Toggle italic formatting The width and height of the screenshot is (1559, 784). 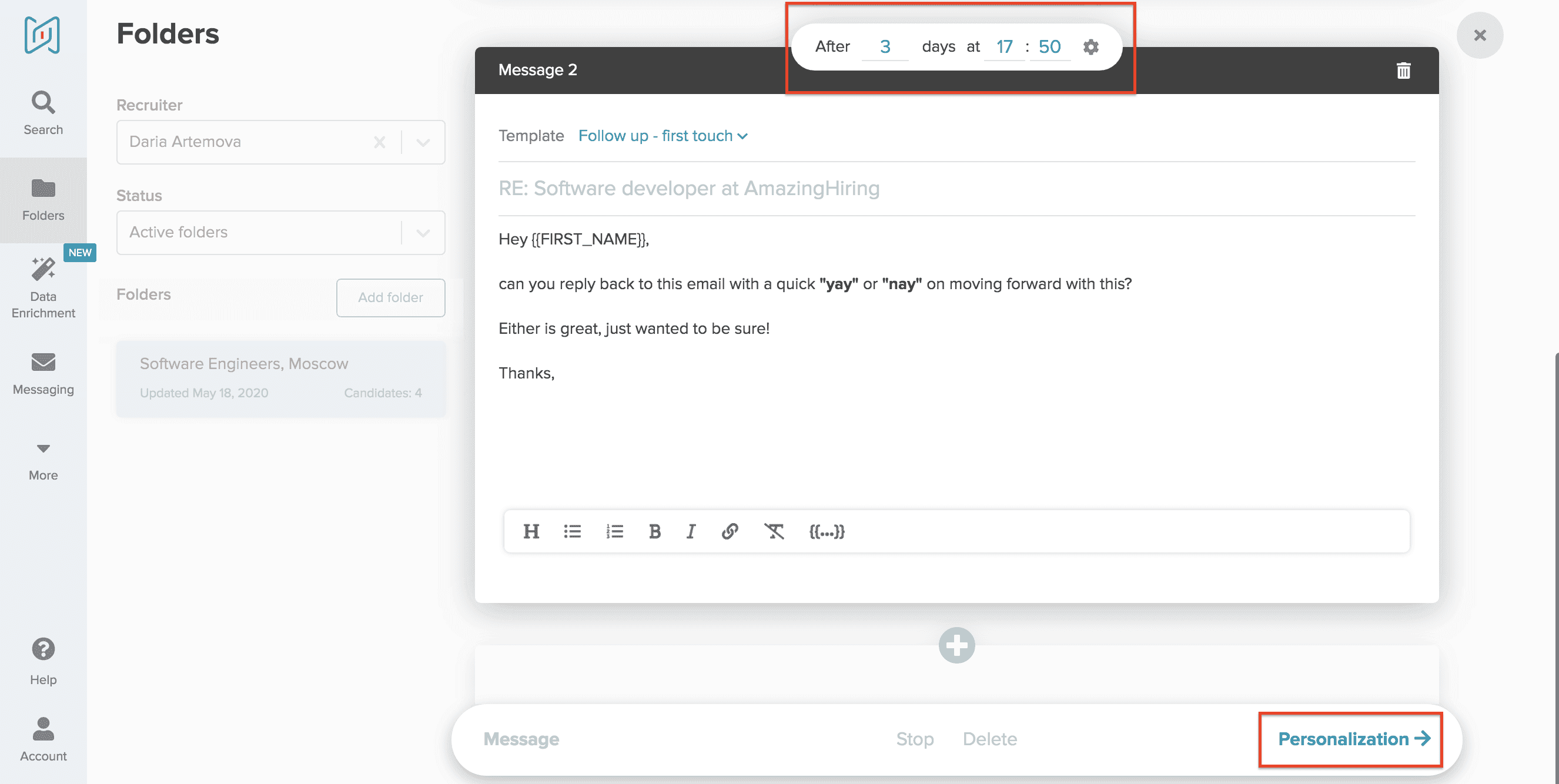tap(691, 531)
